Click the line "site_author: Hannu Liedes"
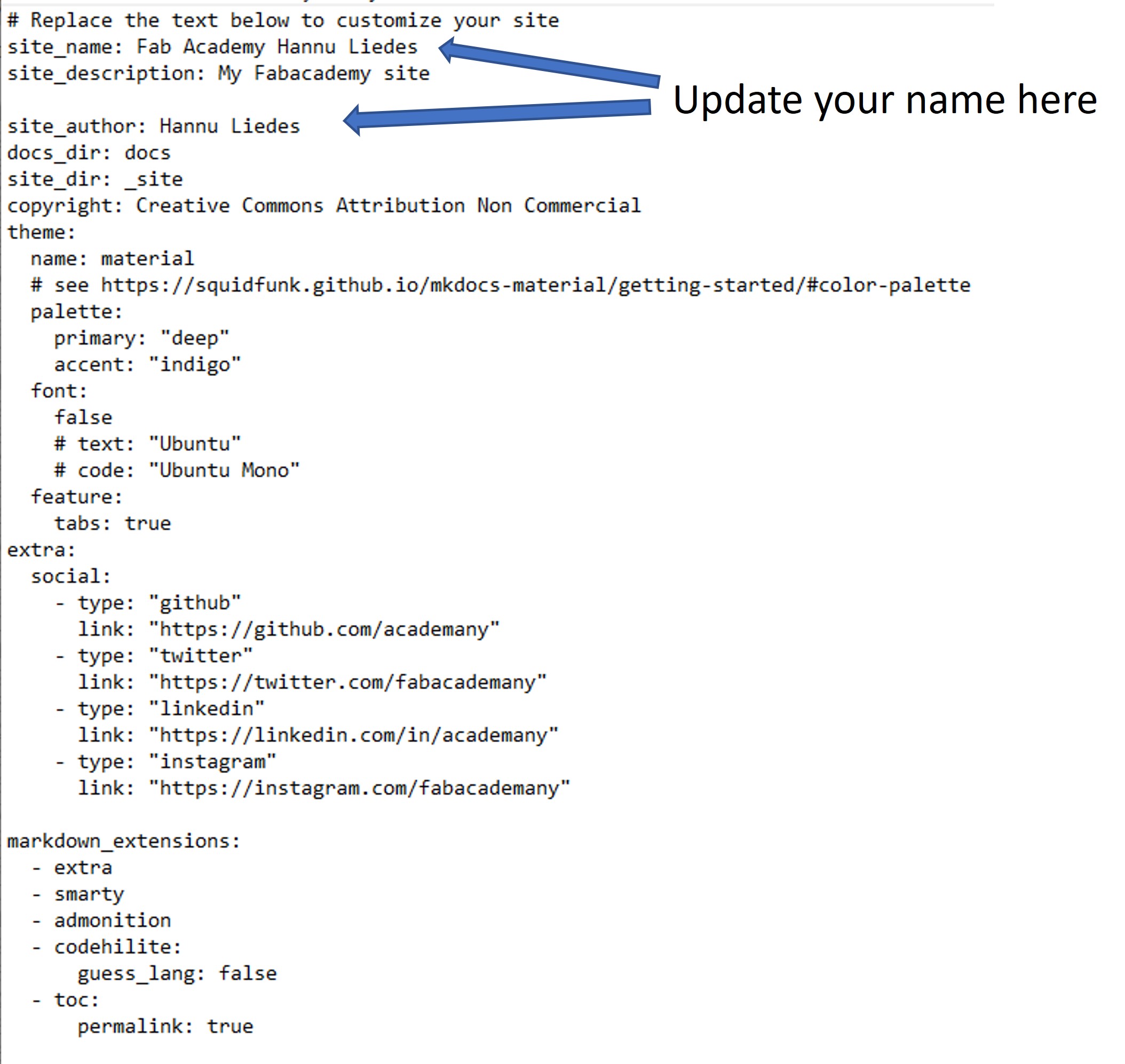Screen dimensions: 1125x1064 pos(153,127)
